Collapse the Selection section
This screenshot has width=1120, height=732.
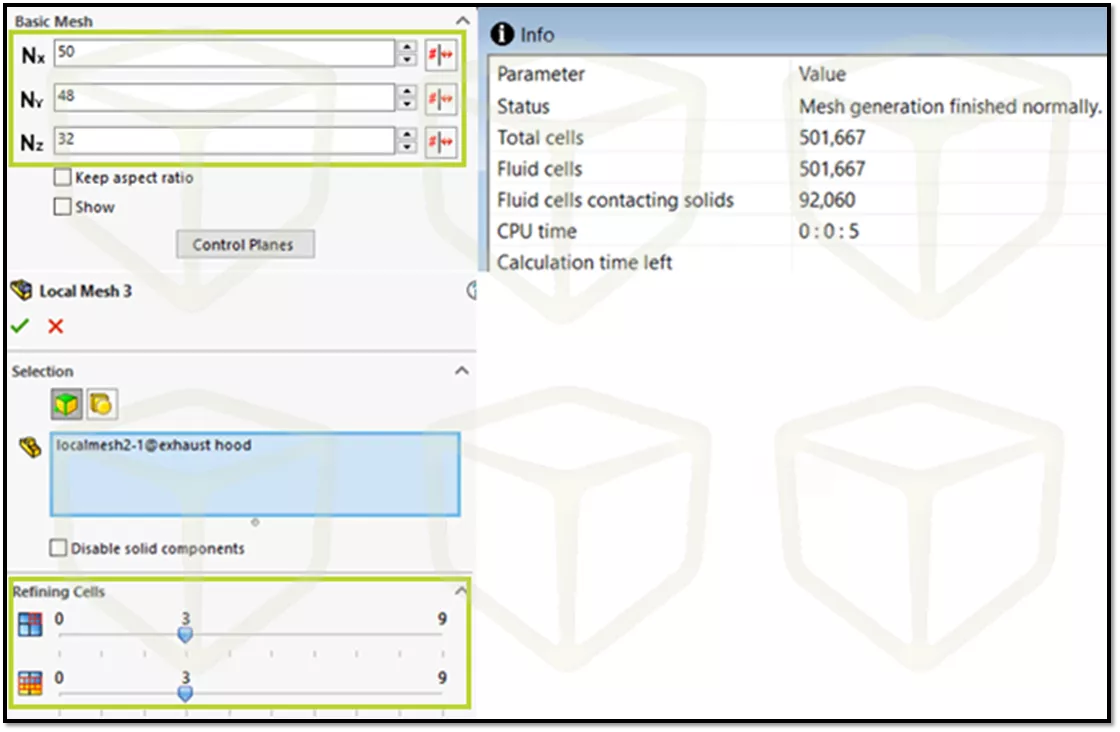point(461,371)
